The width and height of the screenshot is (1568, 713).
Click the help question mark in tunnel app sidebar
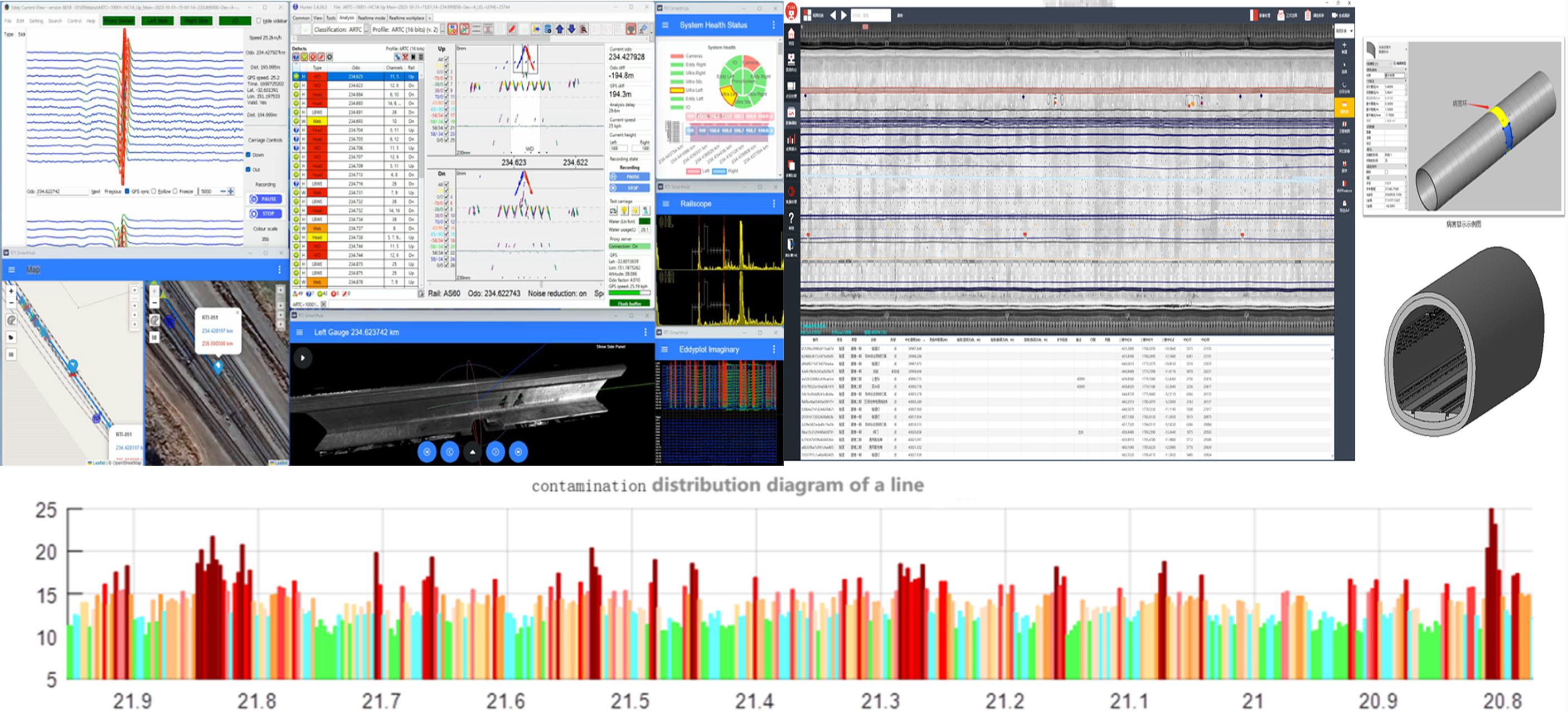[792, 218]
